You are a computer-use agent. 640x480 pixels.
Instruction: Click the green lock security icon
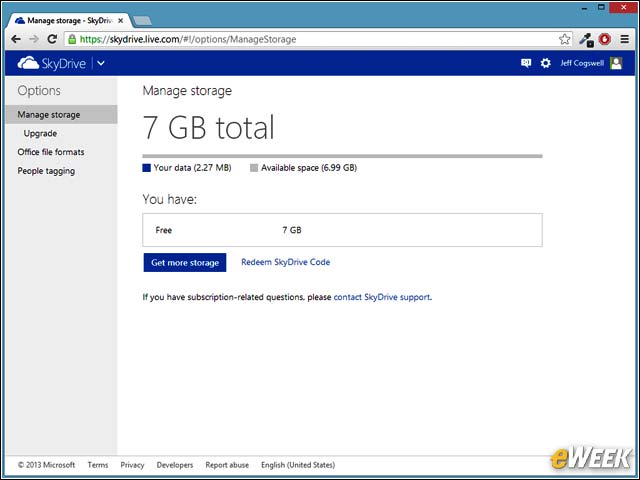tap(72, 39)
